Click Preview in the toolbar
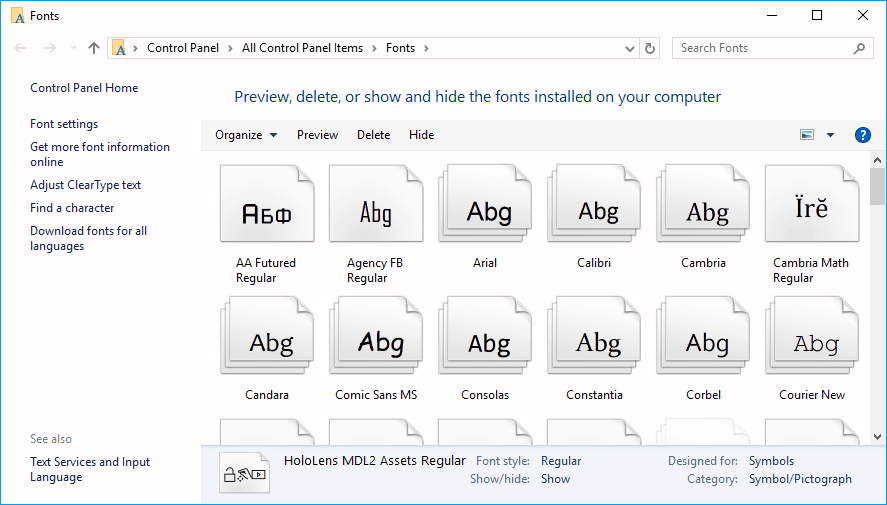Screen dimensions: 887x505 click(x=317, y=135)
